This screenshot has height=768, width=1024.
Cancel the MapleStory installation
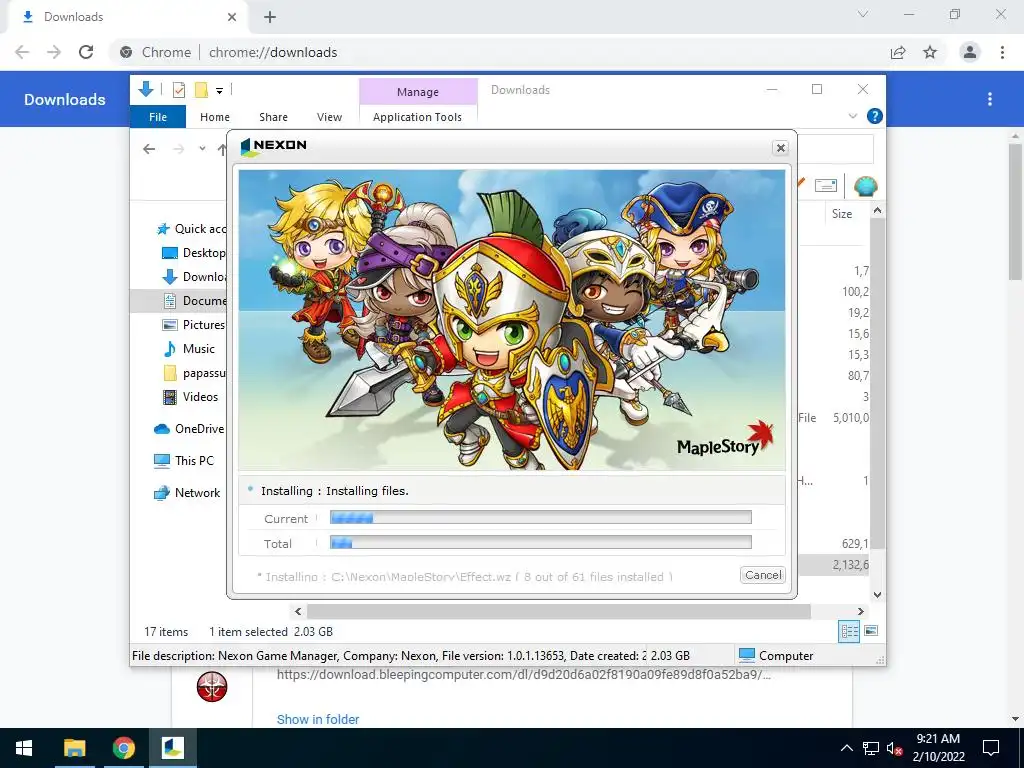pos(762,575)
